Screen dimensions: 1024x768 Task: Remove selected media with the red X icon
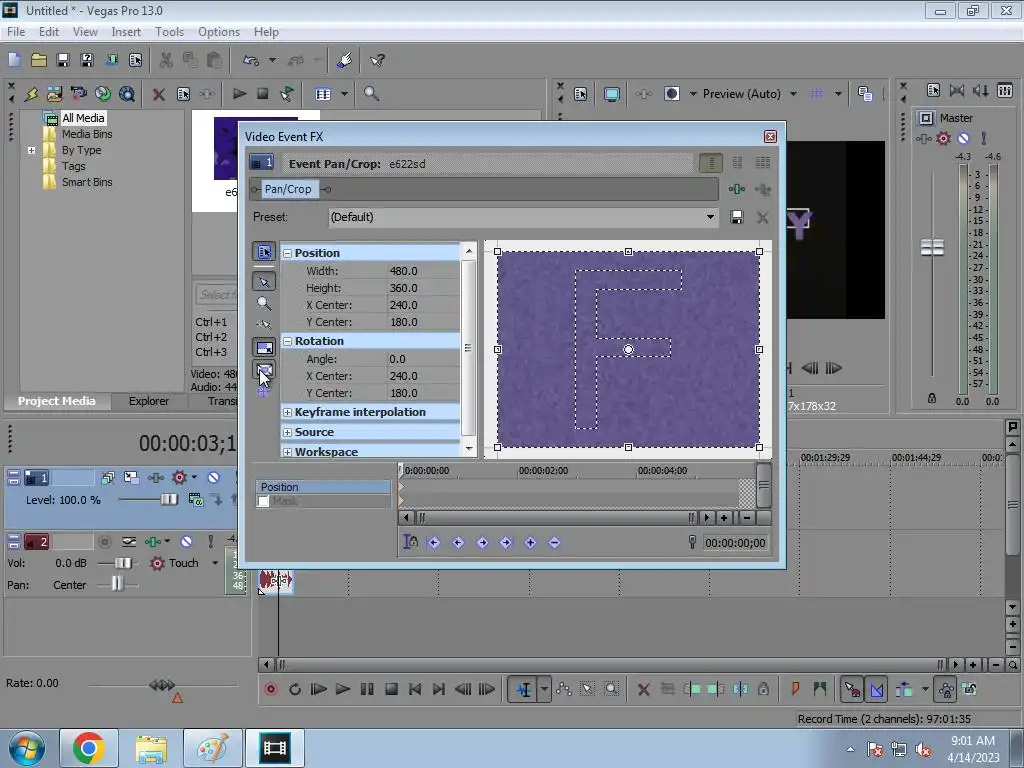[158, 95]
